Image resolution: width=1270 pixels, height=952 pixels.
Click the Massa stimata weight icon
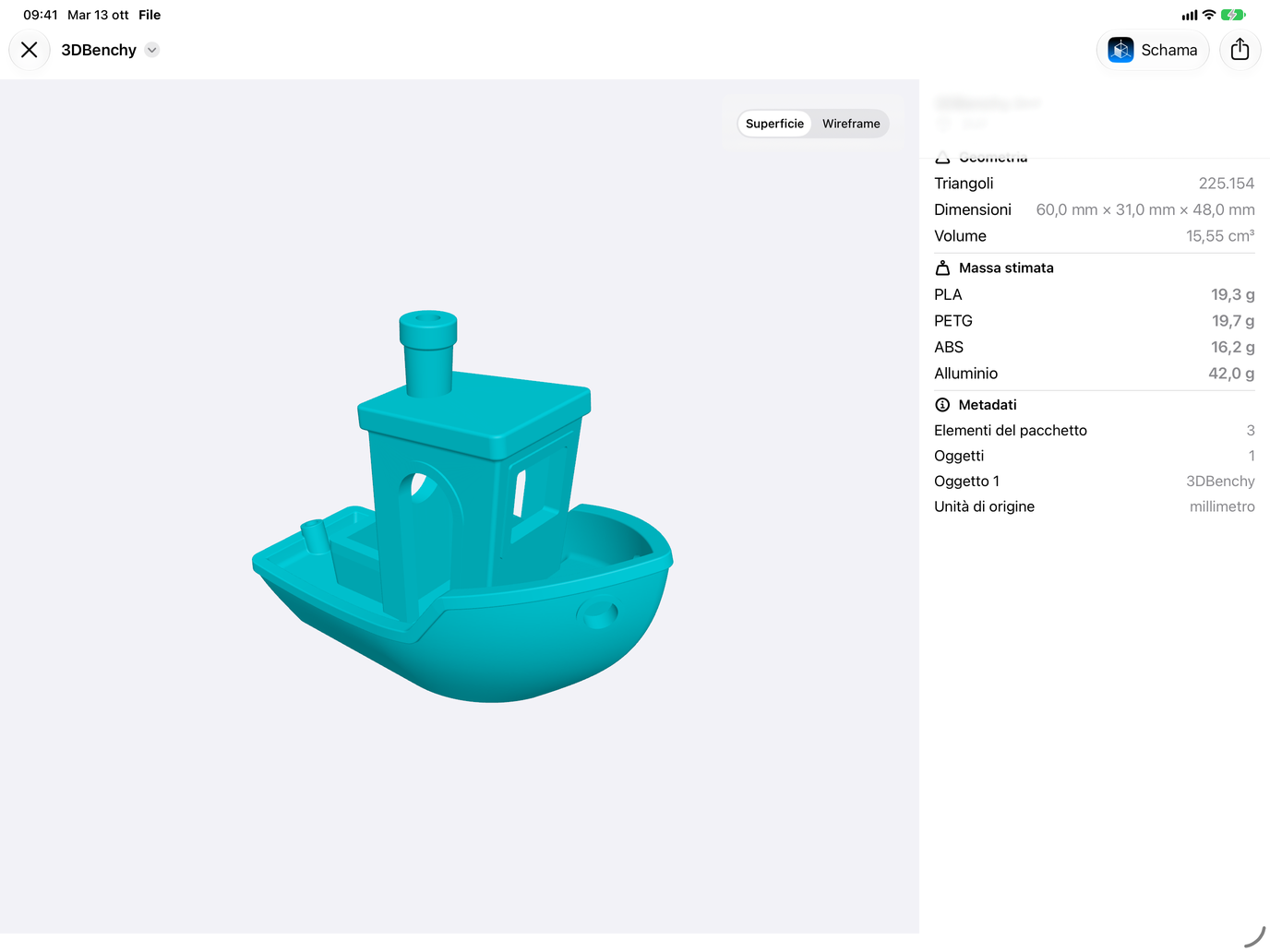point(942,268)
